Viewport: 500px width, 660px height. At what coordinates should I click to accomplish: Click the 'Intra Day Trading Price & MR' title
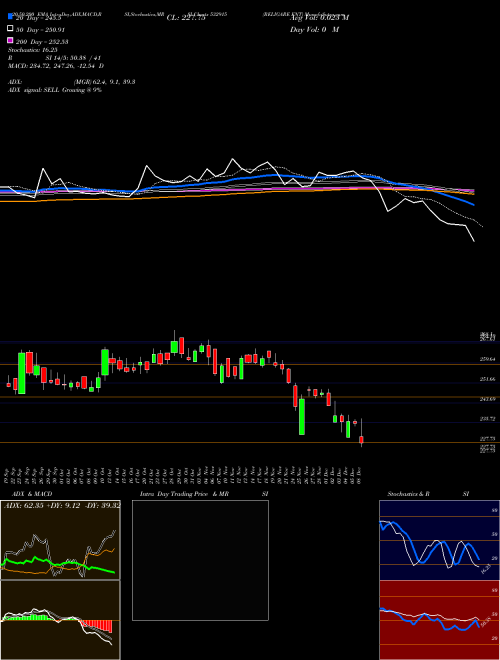point(184,494)
